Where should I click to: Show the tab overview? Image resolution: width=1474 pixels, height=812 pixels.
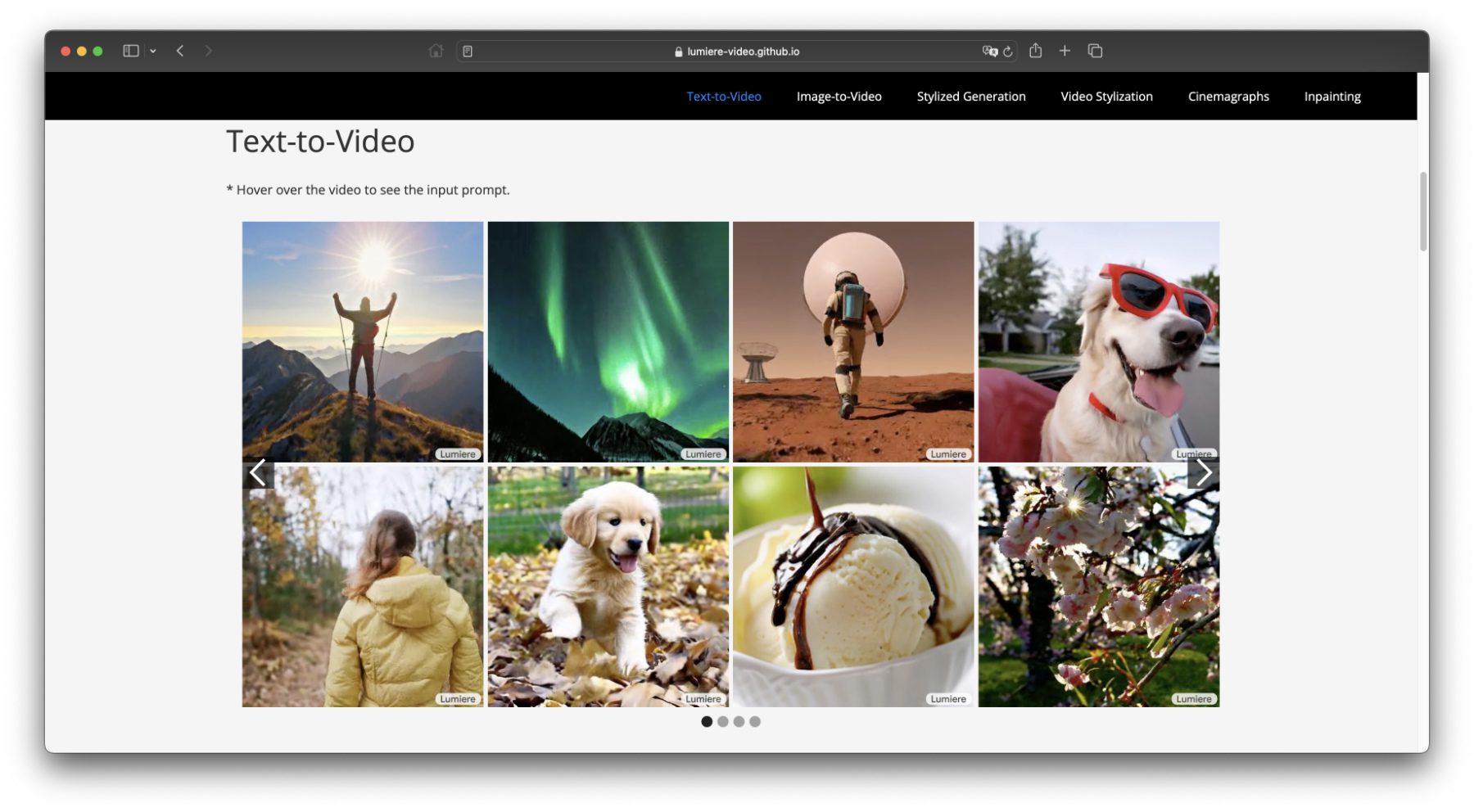click(1095, 51)
